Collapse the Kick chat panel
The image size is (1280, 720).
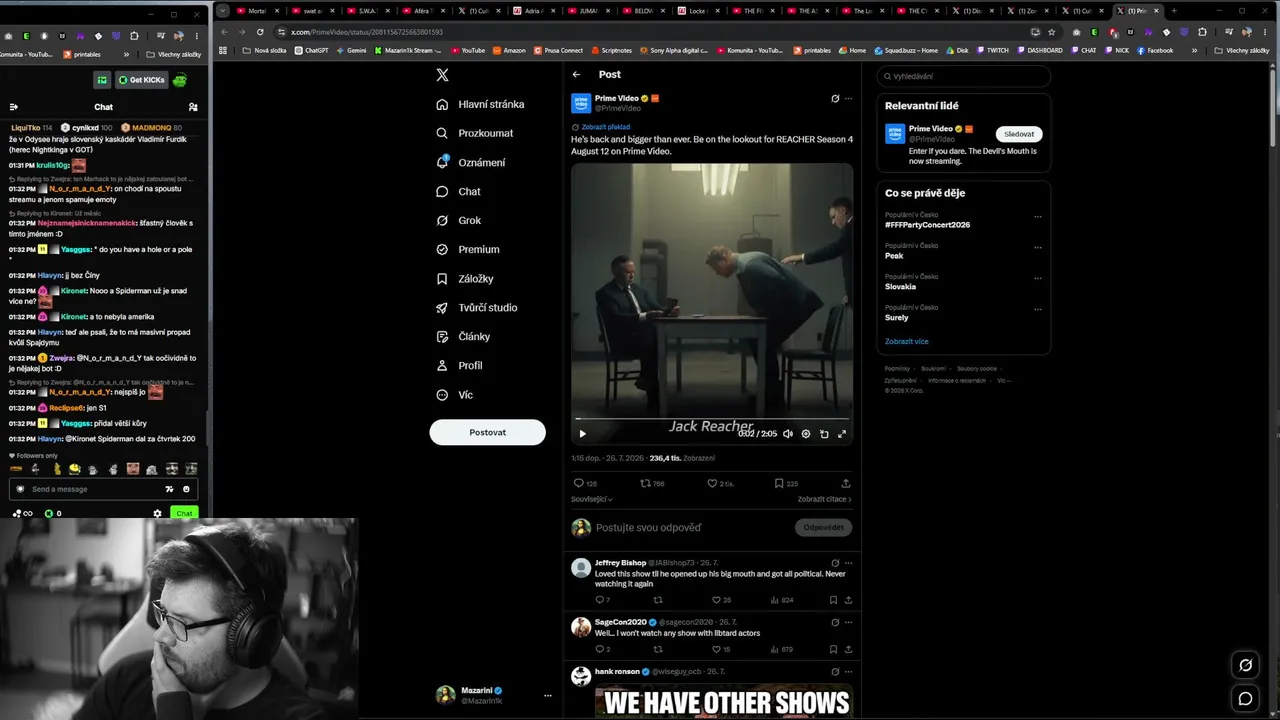(x=14, y=107)
